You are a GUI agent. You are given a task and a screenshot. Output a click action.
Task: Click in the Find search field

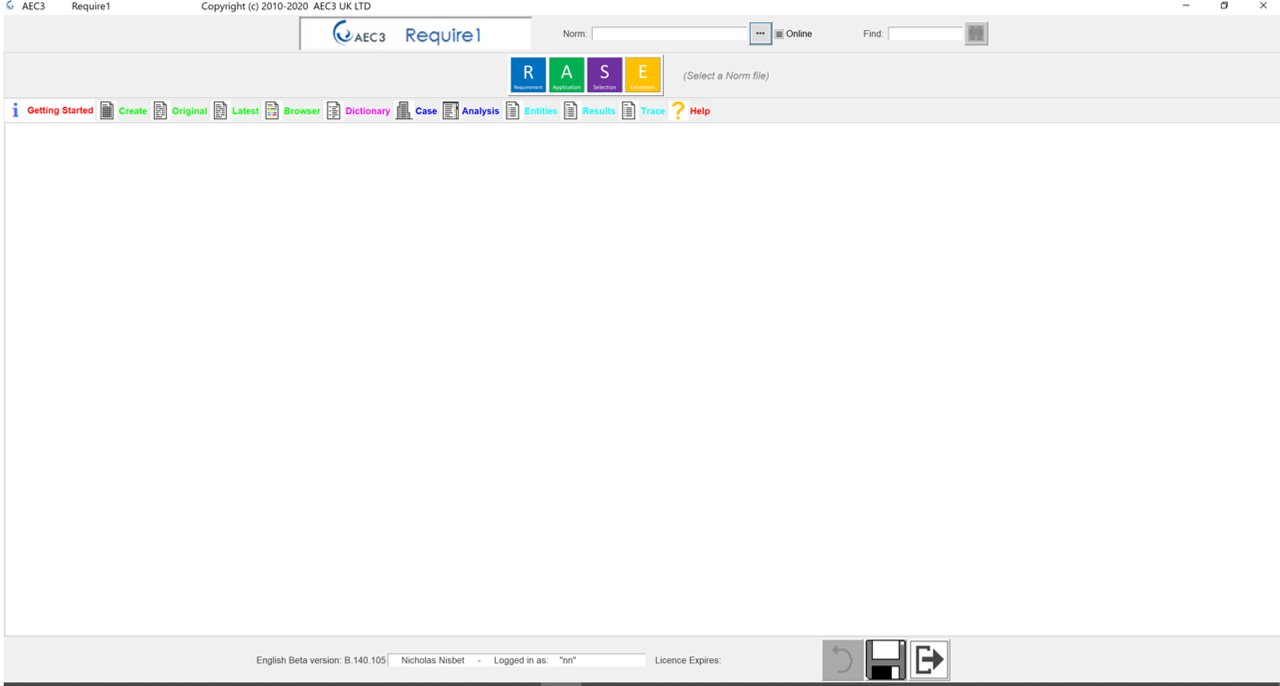click(926, 34)
